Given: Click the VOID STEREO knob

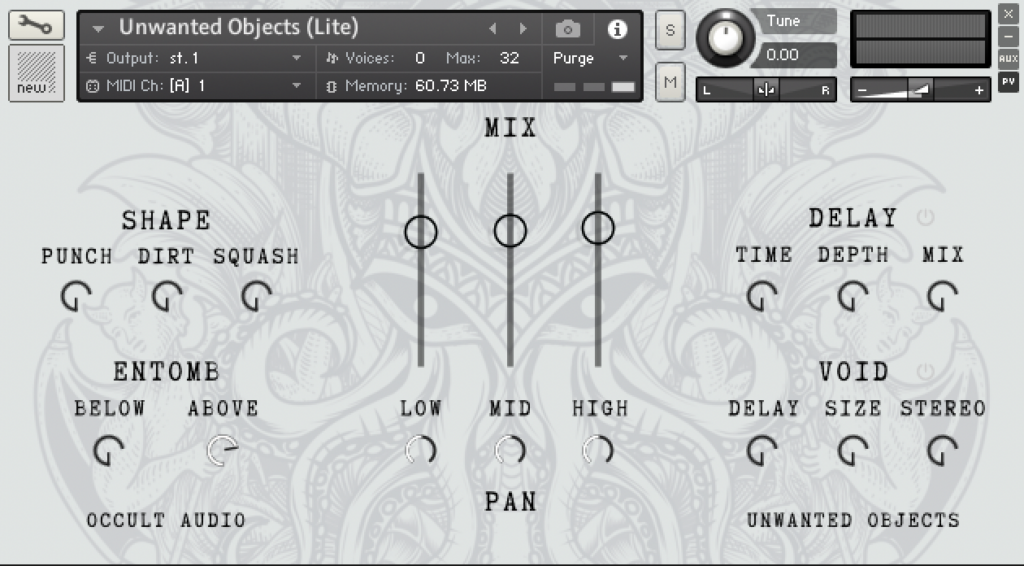Looking at the screenshot, I should click(942, 450).
